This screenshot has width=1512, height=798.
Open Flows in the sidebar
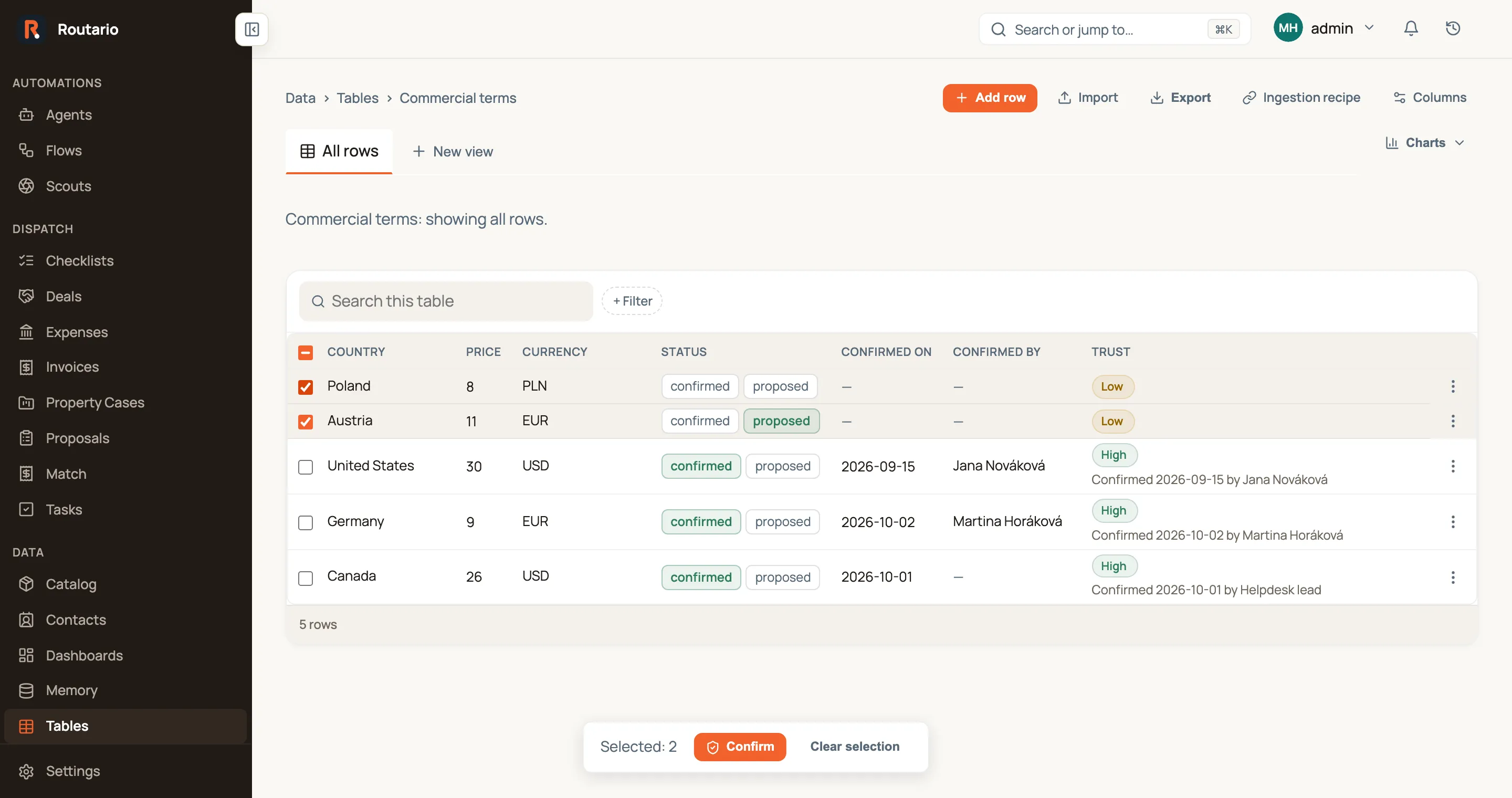click(x=125, y=151)
